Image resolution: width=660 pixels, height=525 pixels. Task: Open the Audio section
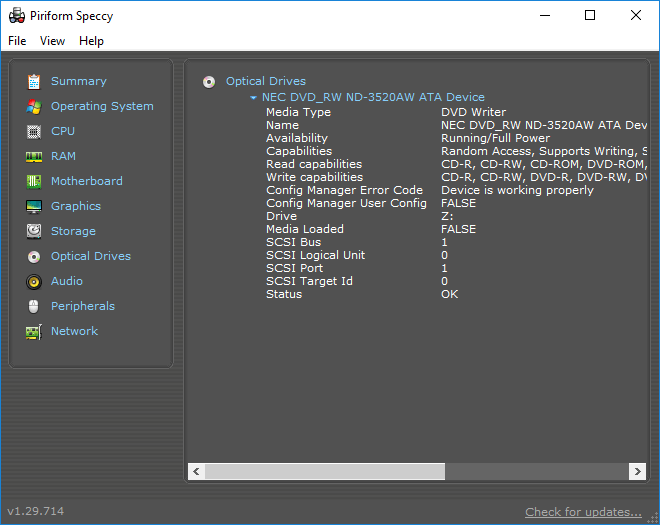(x=67, y=281)
